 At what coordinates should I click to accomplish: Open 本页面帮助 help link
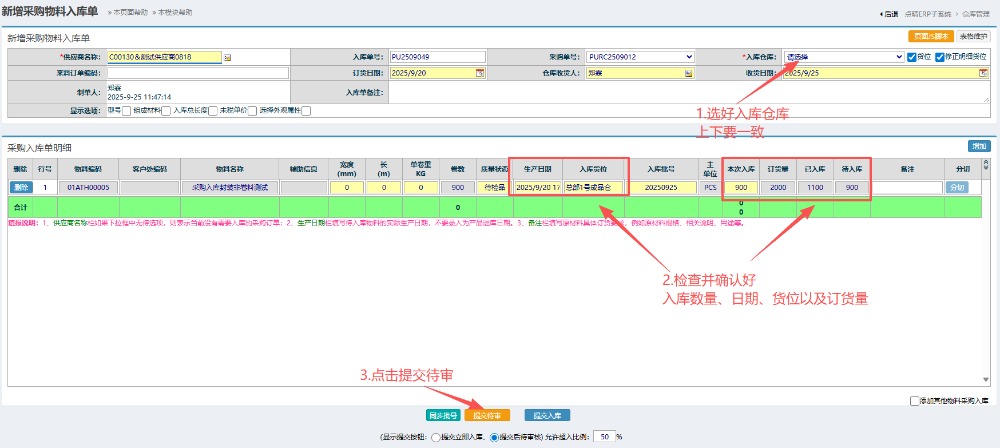(x=128, y=12)
